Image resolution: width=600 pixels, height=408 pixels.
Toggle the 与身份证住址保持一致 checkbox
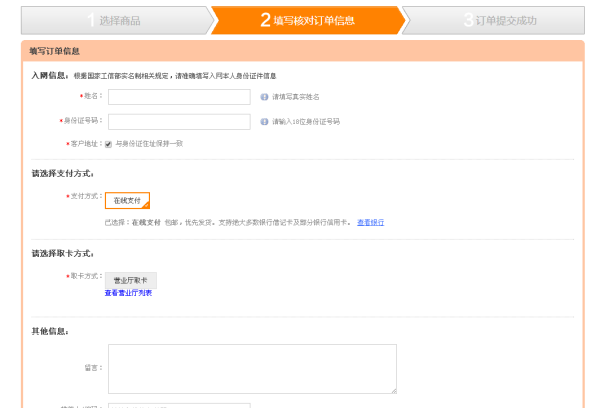point(108,144)
